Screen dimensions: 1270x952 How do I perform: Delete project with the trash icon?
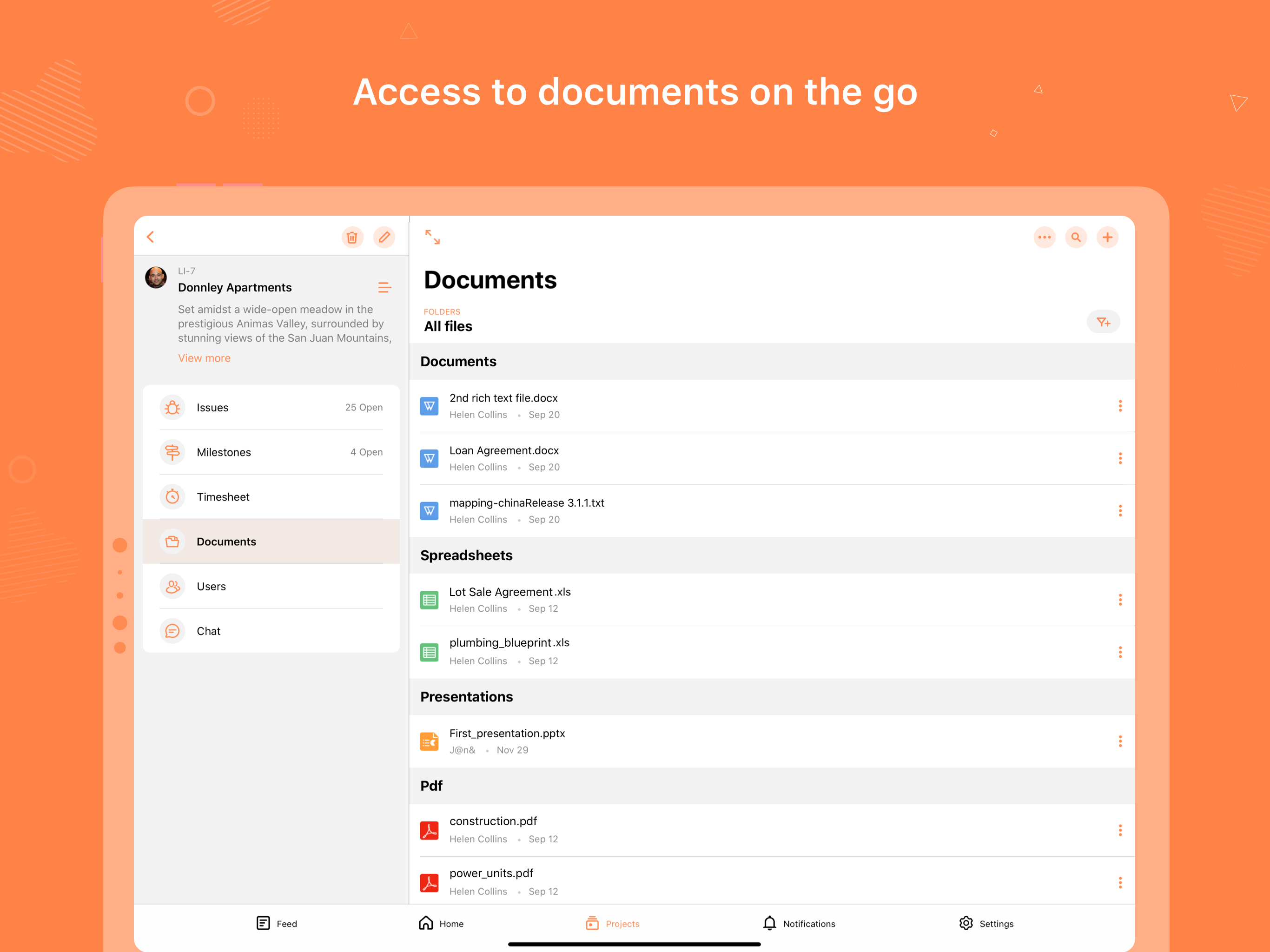click(352, 237)
